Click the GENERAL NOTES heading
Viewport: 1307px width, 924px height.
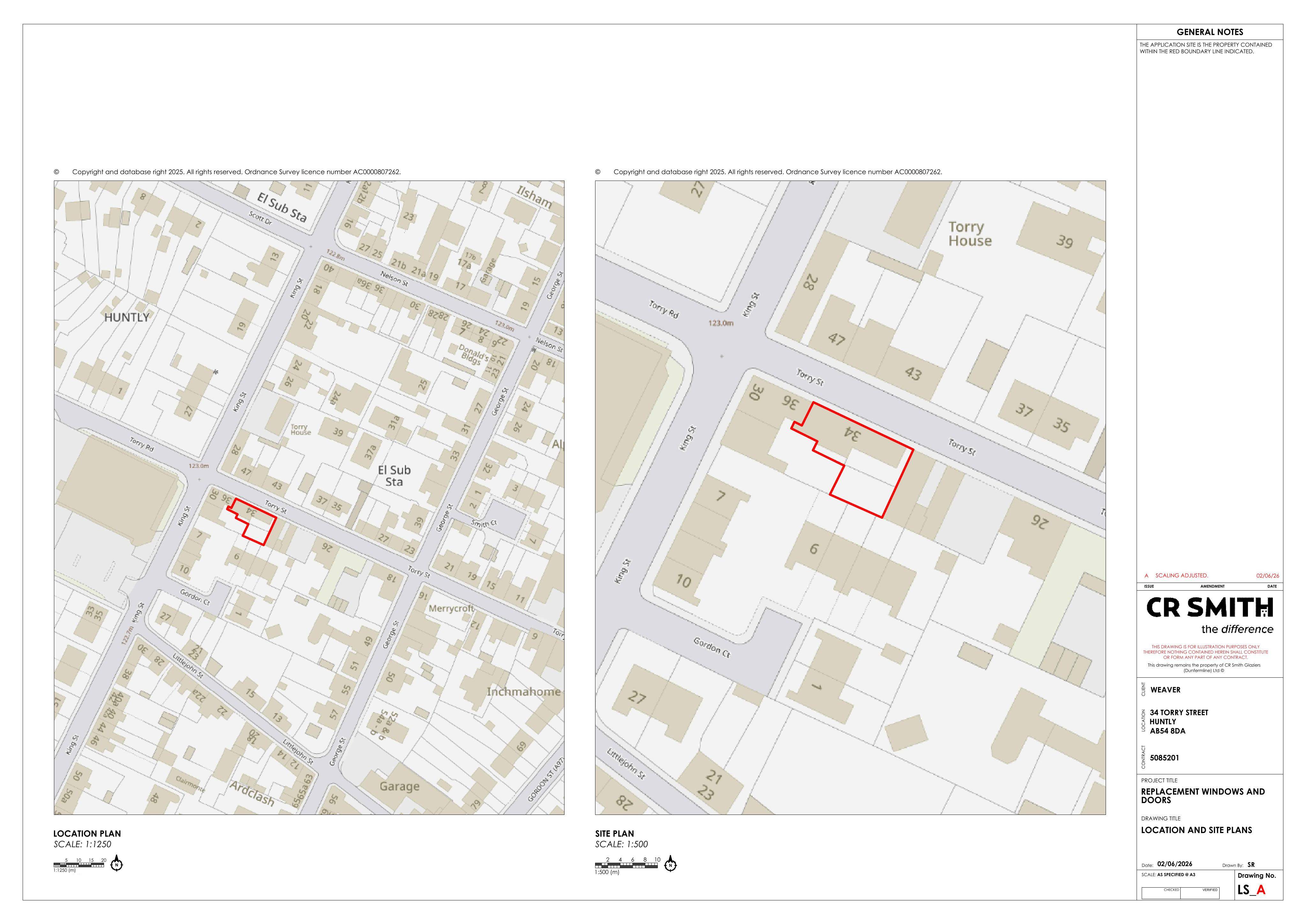coord(1210,33)
